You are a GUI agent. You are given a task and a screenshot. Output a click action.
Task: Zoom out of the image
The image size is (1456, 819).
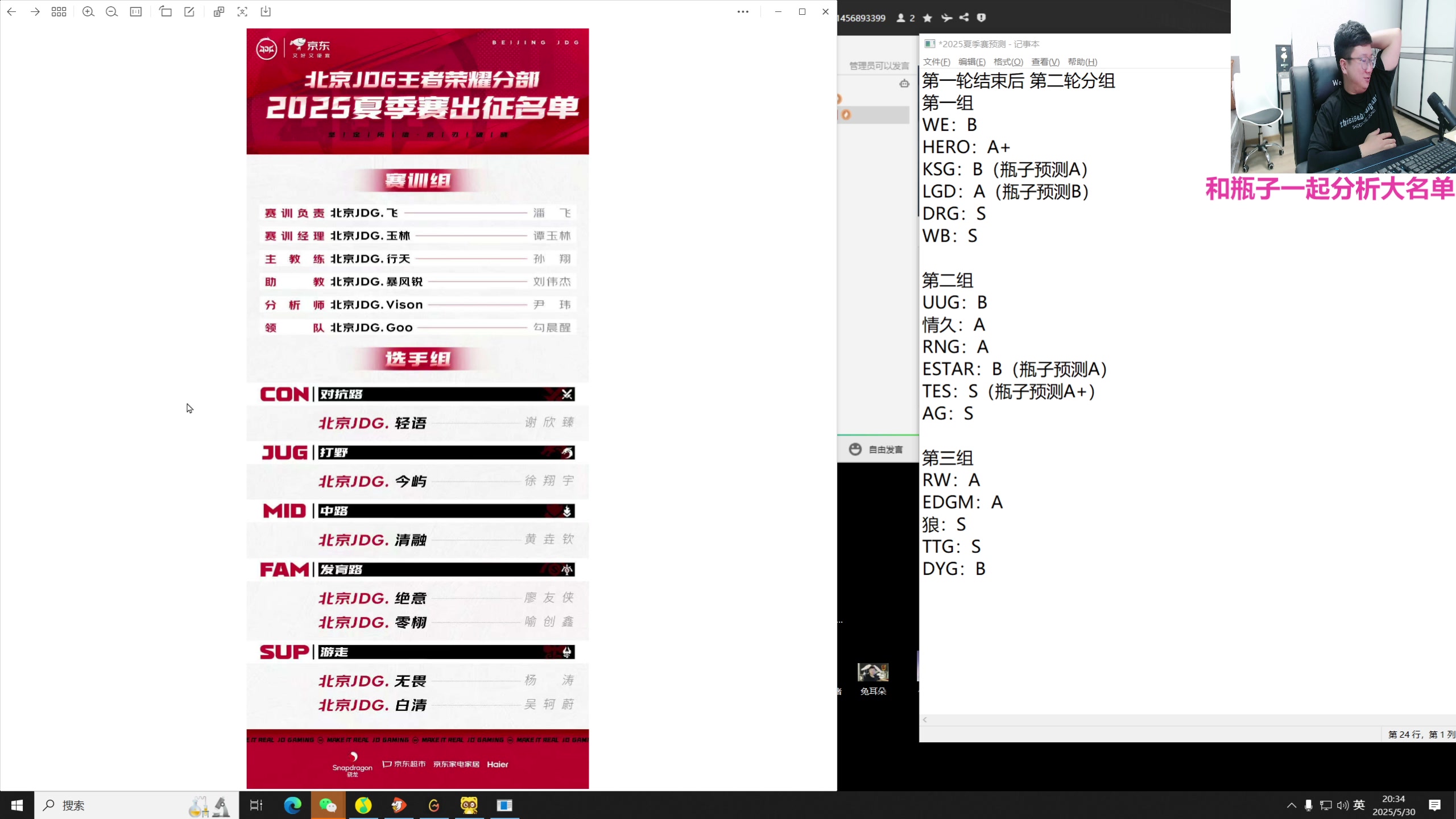tap(112, 11)
